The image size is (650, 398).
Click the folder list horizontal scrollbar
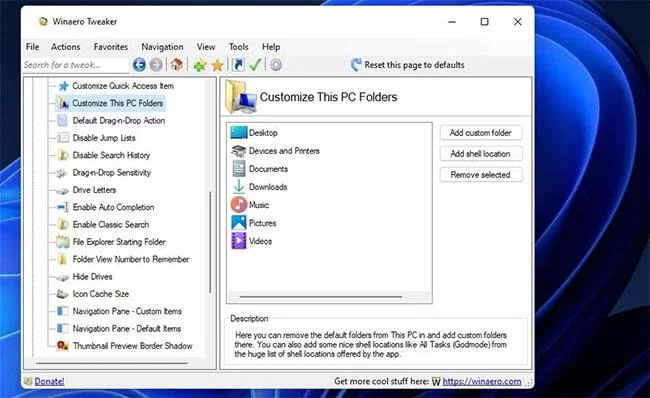click(x=321, y=297)
